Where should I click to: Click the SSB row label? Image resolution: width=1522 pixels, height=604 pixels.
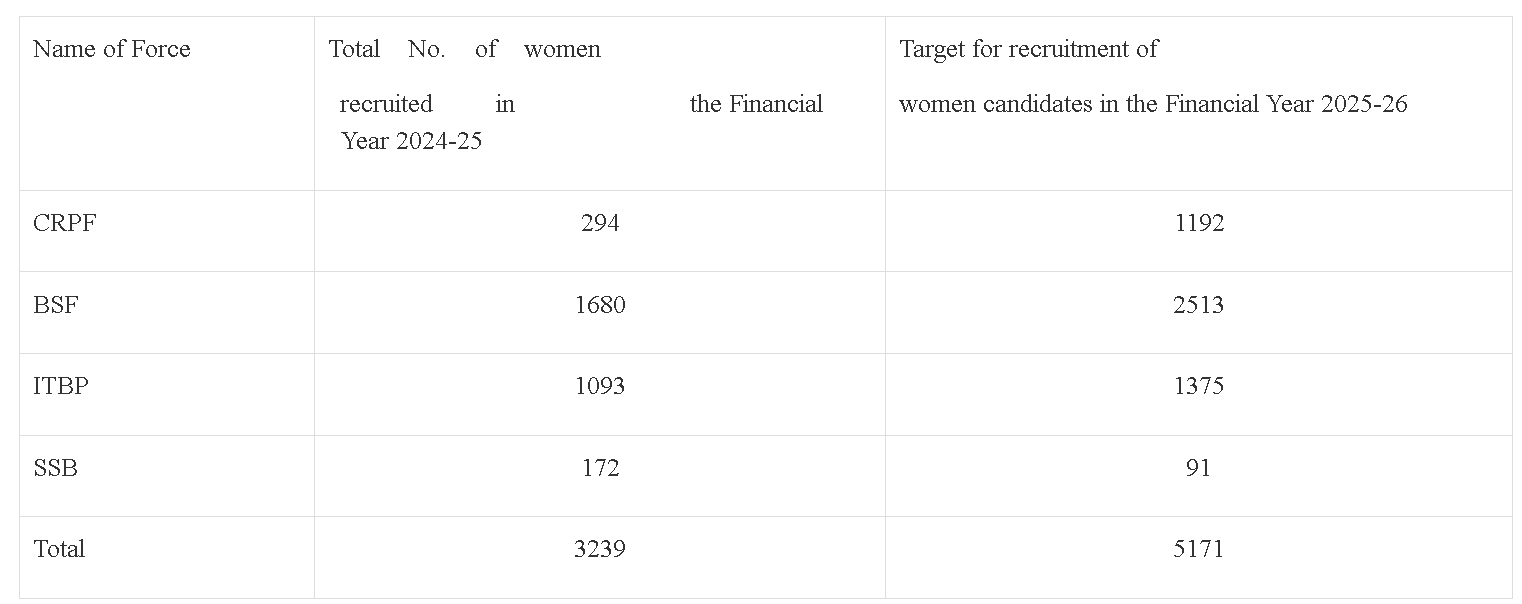[x=56, y=468]
